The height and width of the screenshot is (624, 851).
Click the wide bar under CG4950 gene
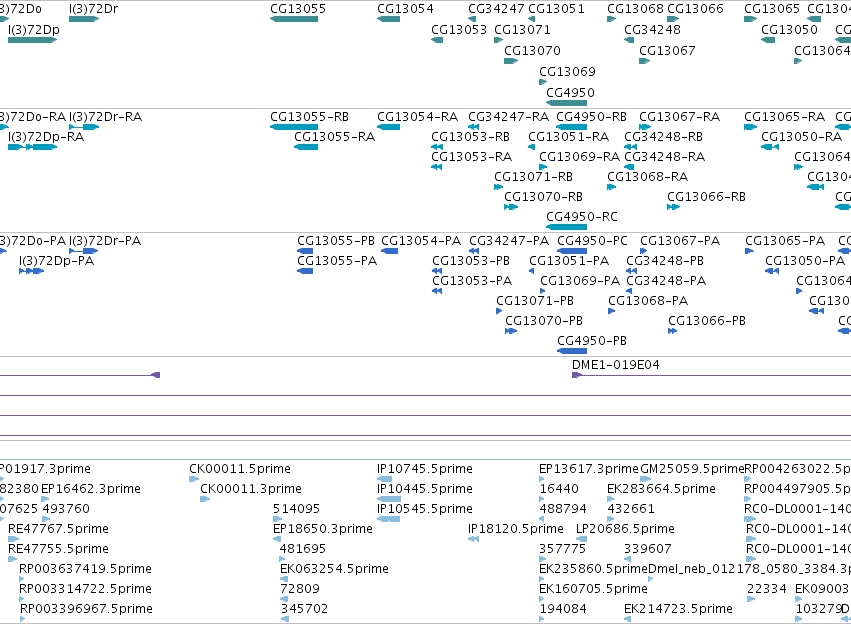click(x=566, y=103)
